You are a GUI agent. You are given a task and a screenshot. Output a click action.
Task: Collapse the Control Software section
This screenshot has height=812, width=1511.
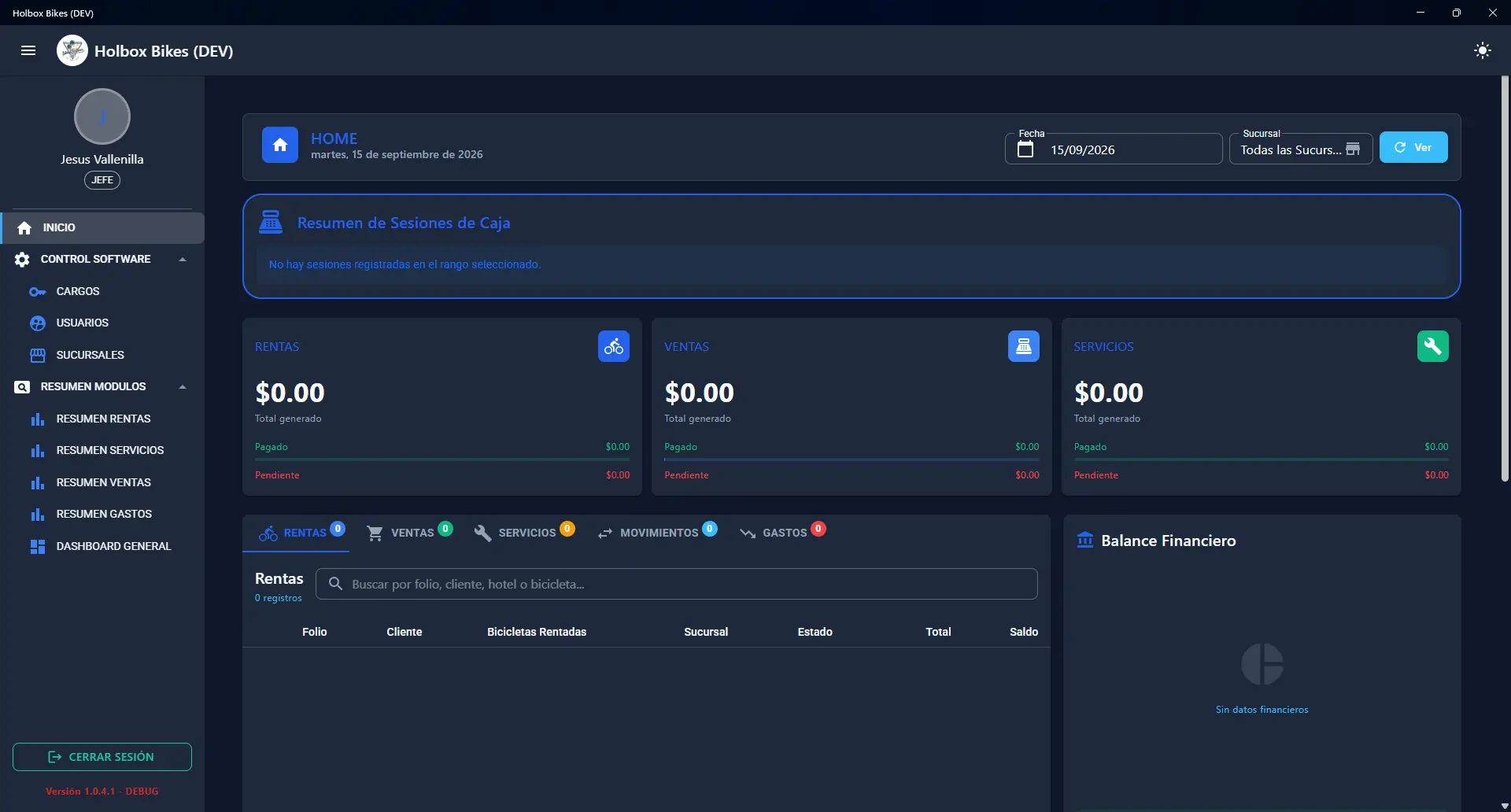click(102, 259)
